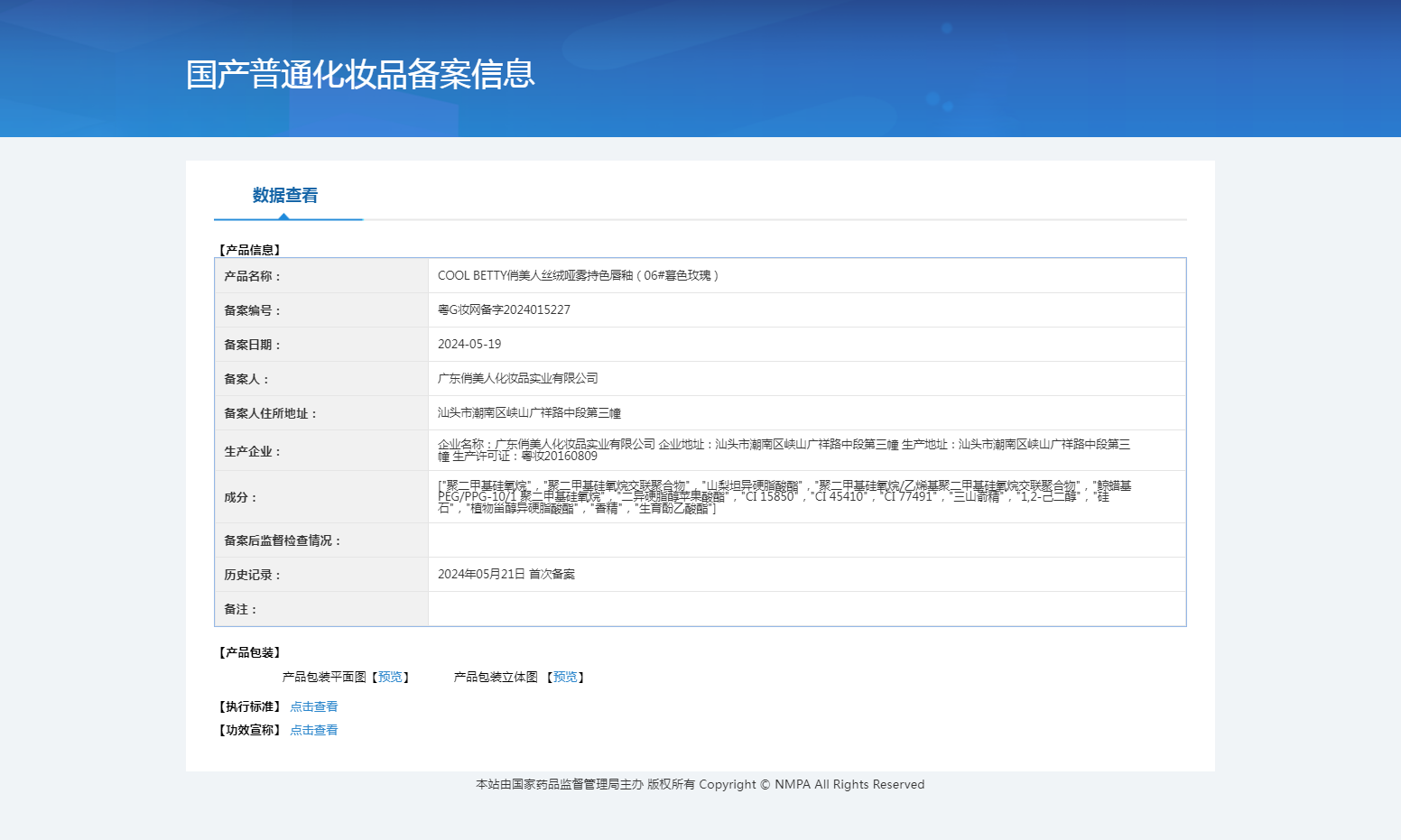Click the 成分 ingredient list text
Image resolution: width=1401 pixels, height=840 pixels.
[x=784, y=496]
